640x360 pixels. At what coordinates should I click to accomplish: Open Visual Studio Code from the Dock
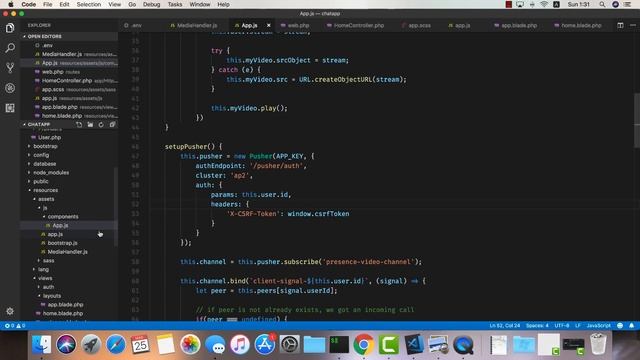point(414,345)
